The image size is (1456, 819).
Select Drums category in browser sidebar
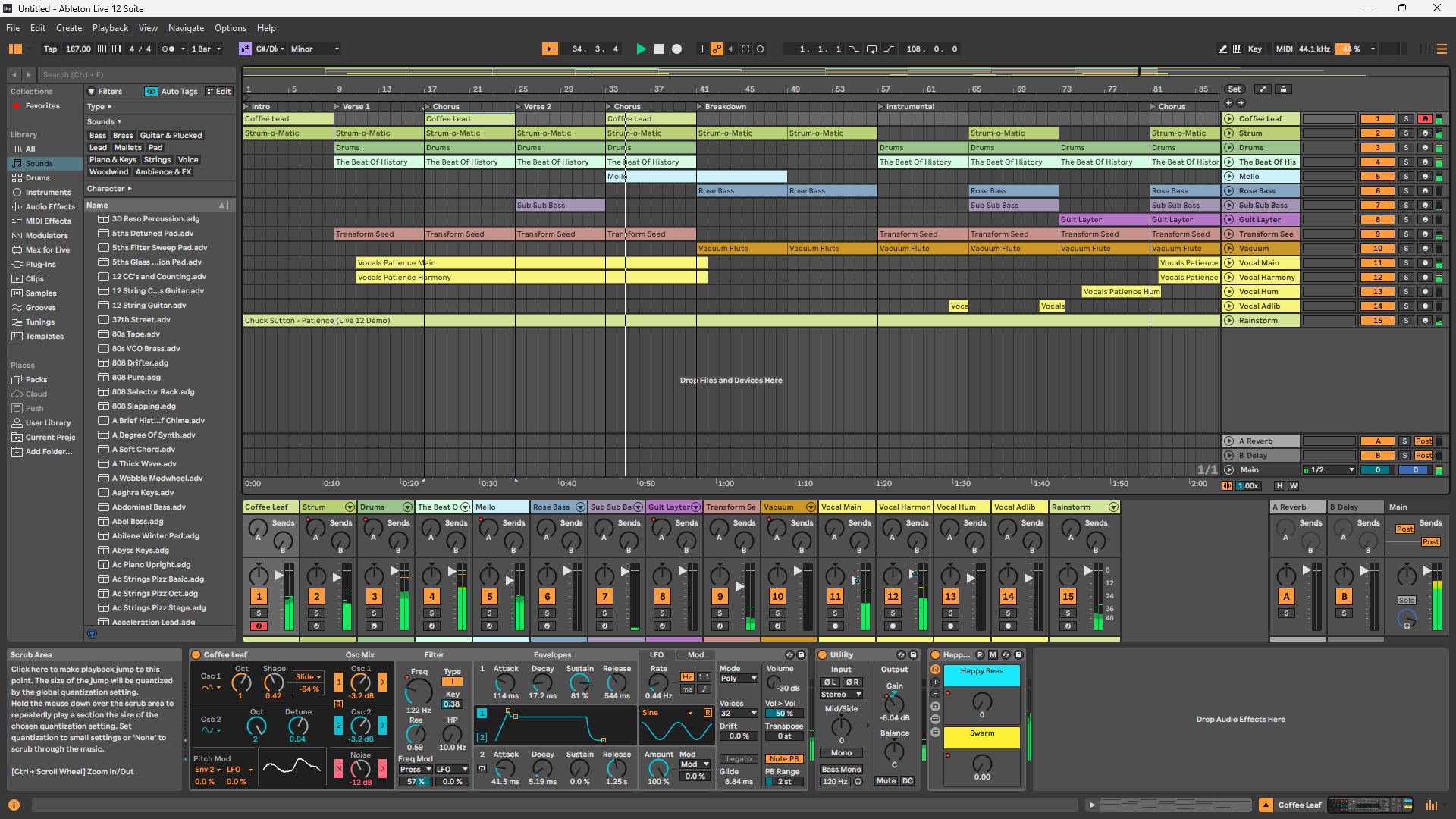(37, 178)
